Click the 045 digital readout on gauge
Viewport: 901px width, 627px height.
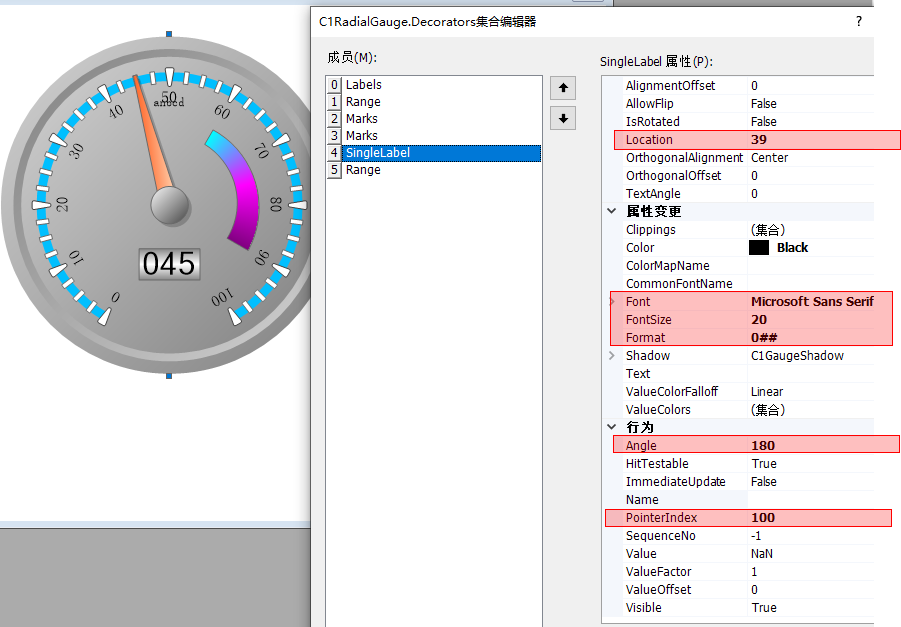tap(169, 264)
